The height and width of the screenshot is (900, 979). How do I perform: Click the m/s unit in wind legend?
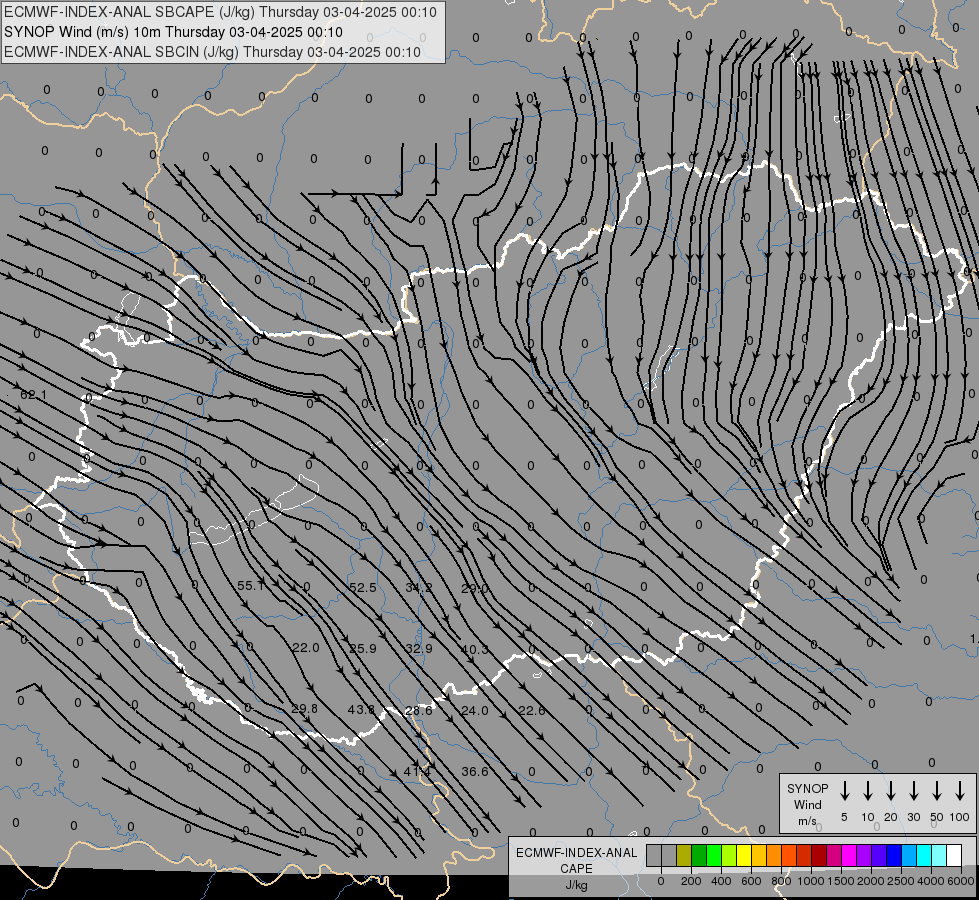coord(807,821)
